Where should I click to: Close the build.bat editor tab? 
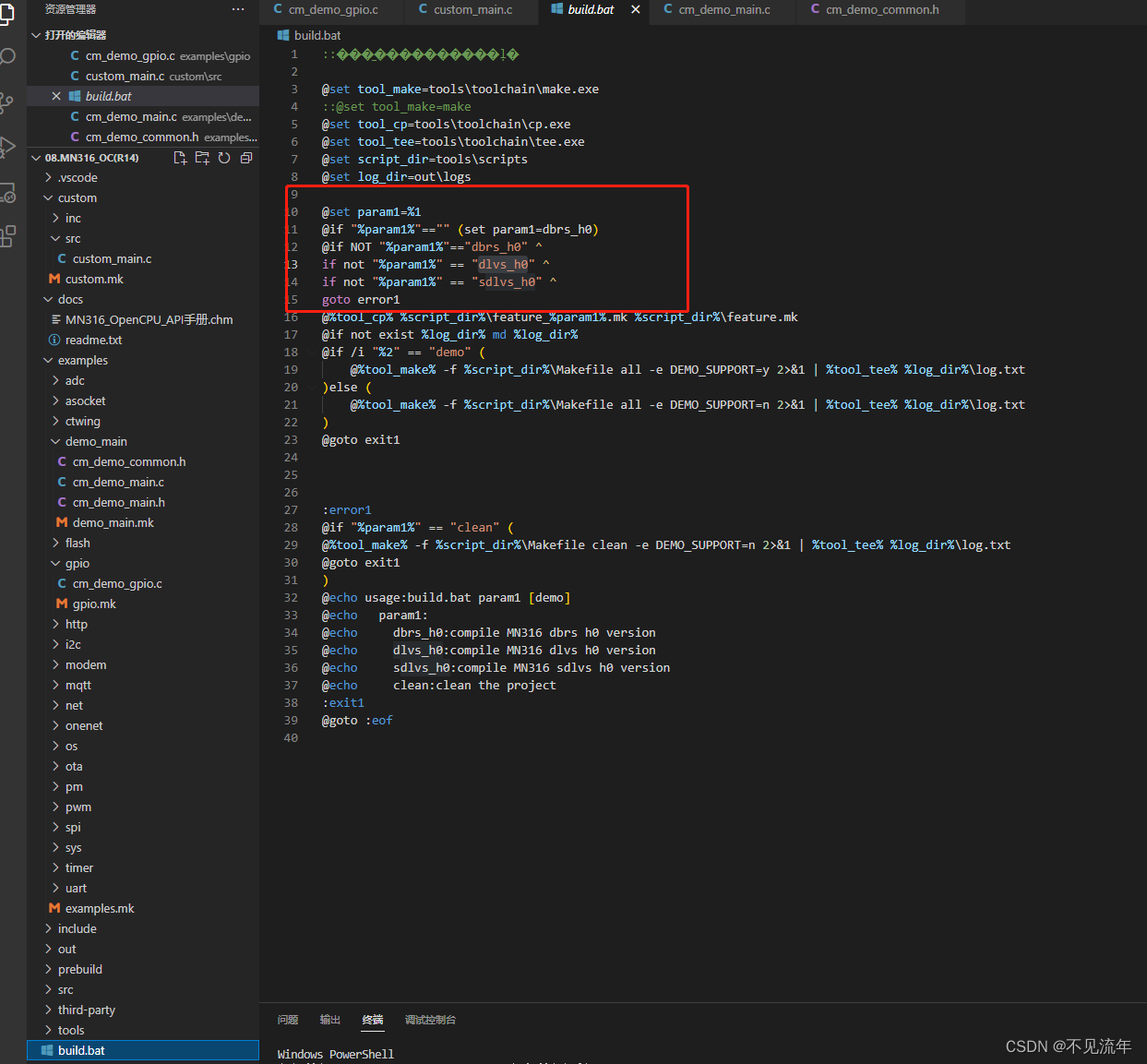[636, 9]
